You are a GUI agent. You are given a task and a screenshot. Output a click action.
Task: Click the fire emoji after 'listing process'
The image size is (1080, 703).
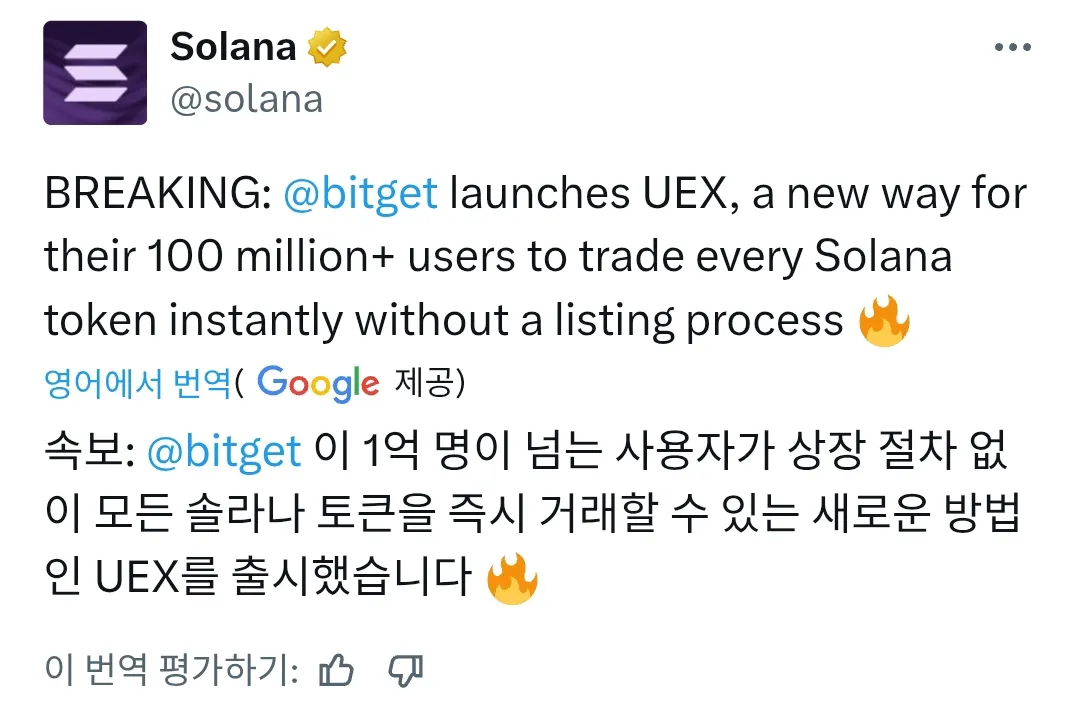(x=884, y=322)
